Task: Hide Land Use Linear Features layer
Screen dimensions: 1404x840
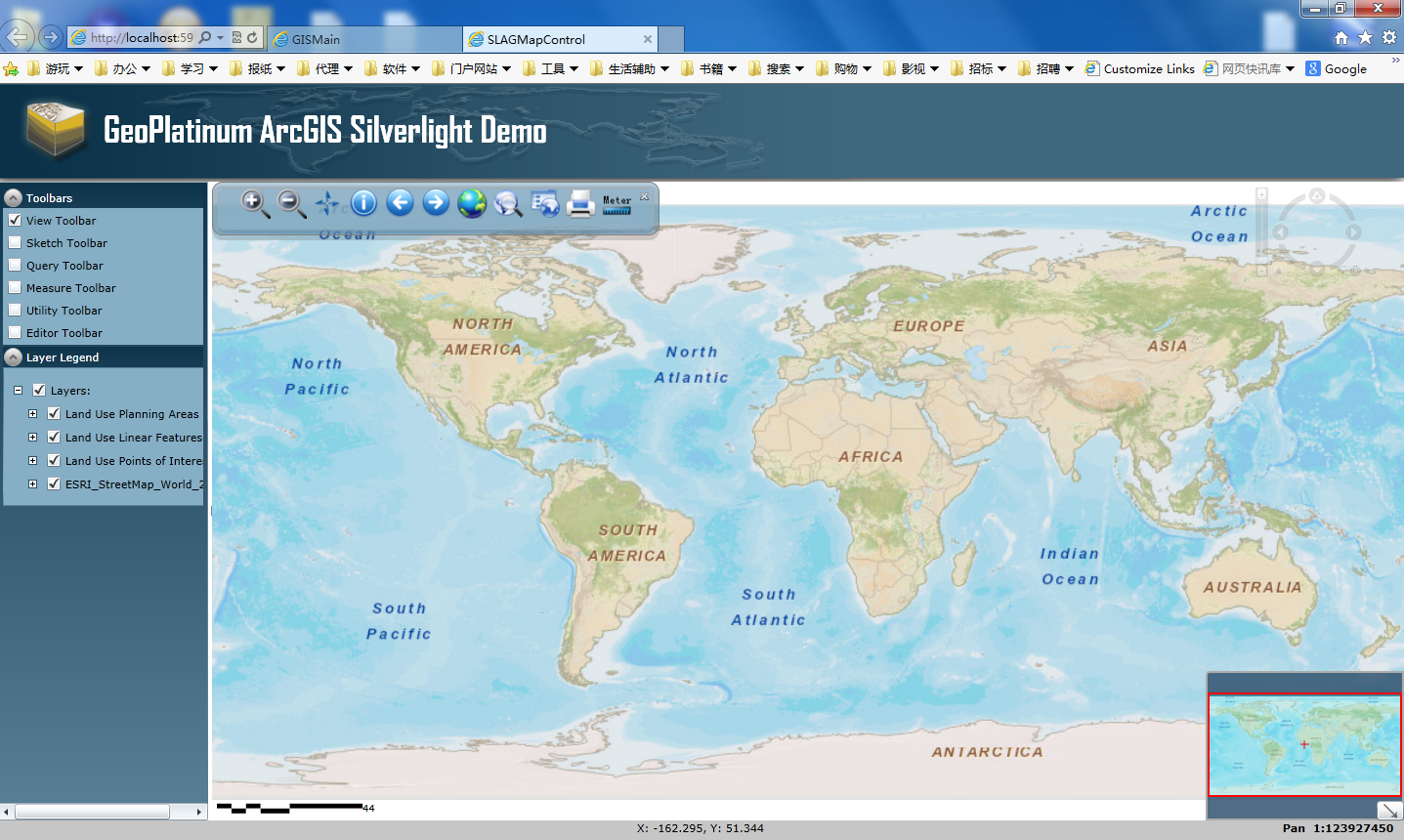Action: (x=54, y=437)
